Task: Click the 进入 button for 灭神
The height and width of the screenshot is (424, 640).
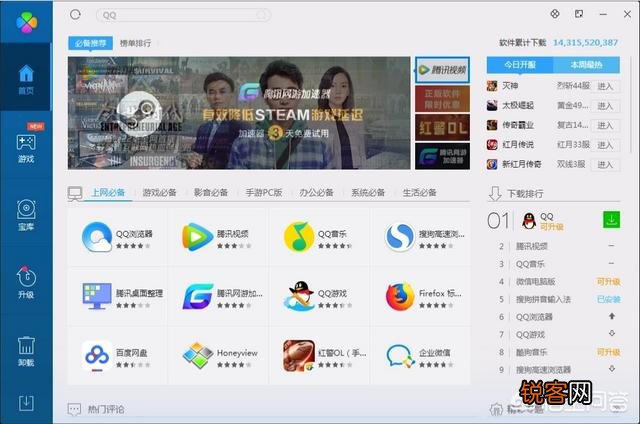Action: point(605,86)
